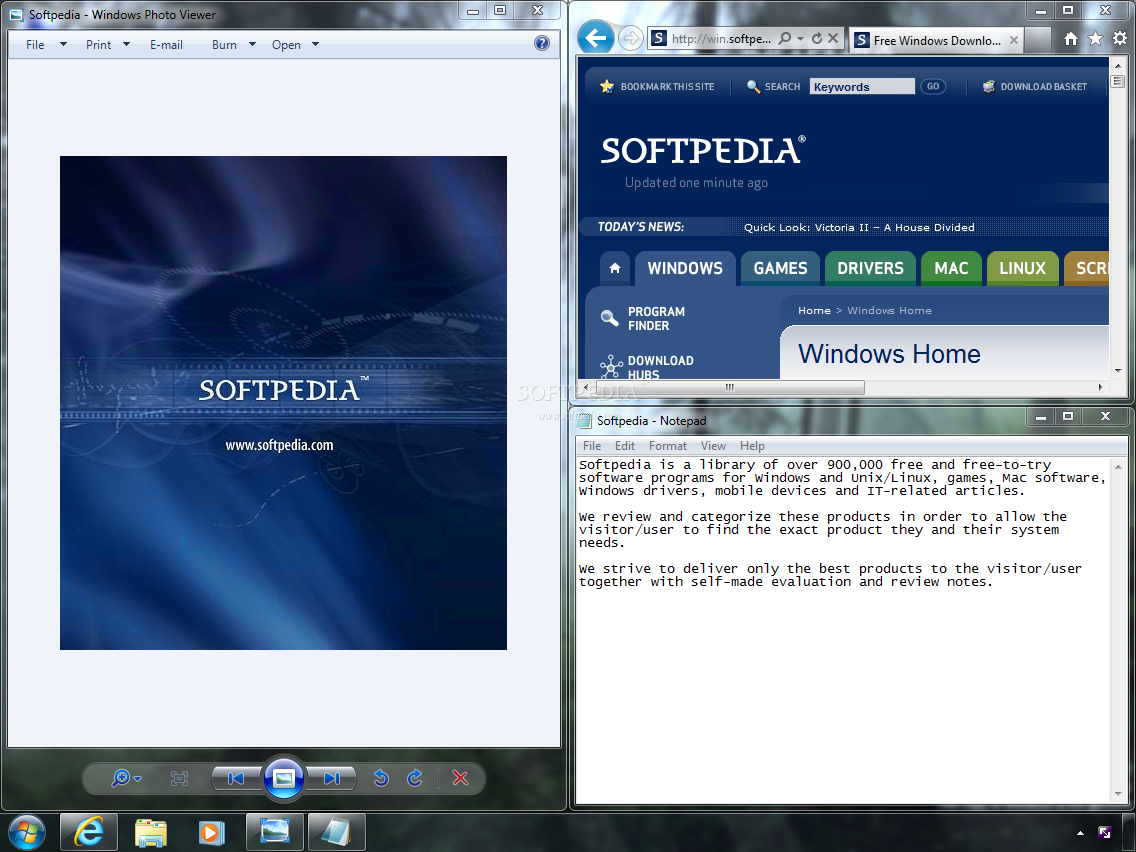
Task: Click Internet Explorer taskbar icon
Action: [x=88, y=831]
